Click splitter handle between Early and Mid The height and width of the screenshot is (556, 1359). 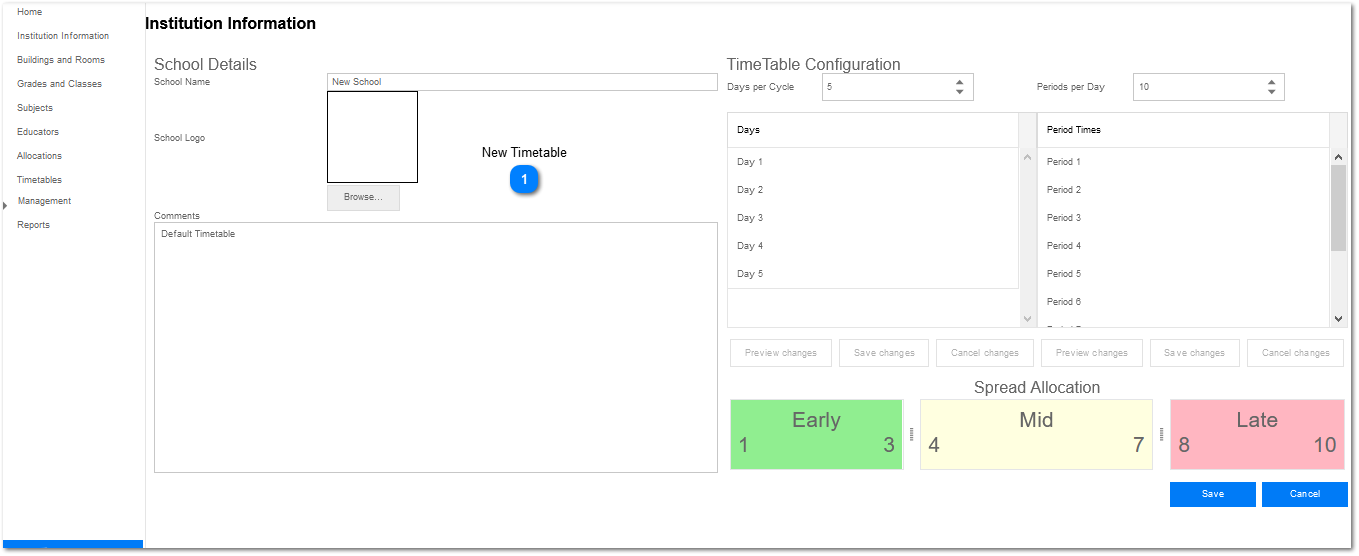pos(911,434)
